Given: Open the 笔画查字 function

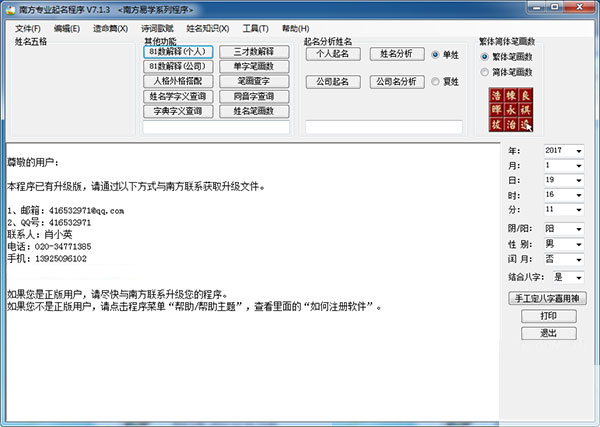Looking at the screenshot, I should point(254,81).
